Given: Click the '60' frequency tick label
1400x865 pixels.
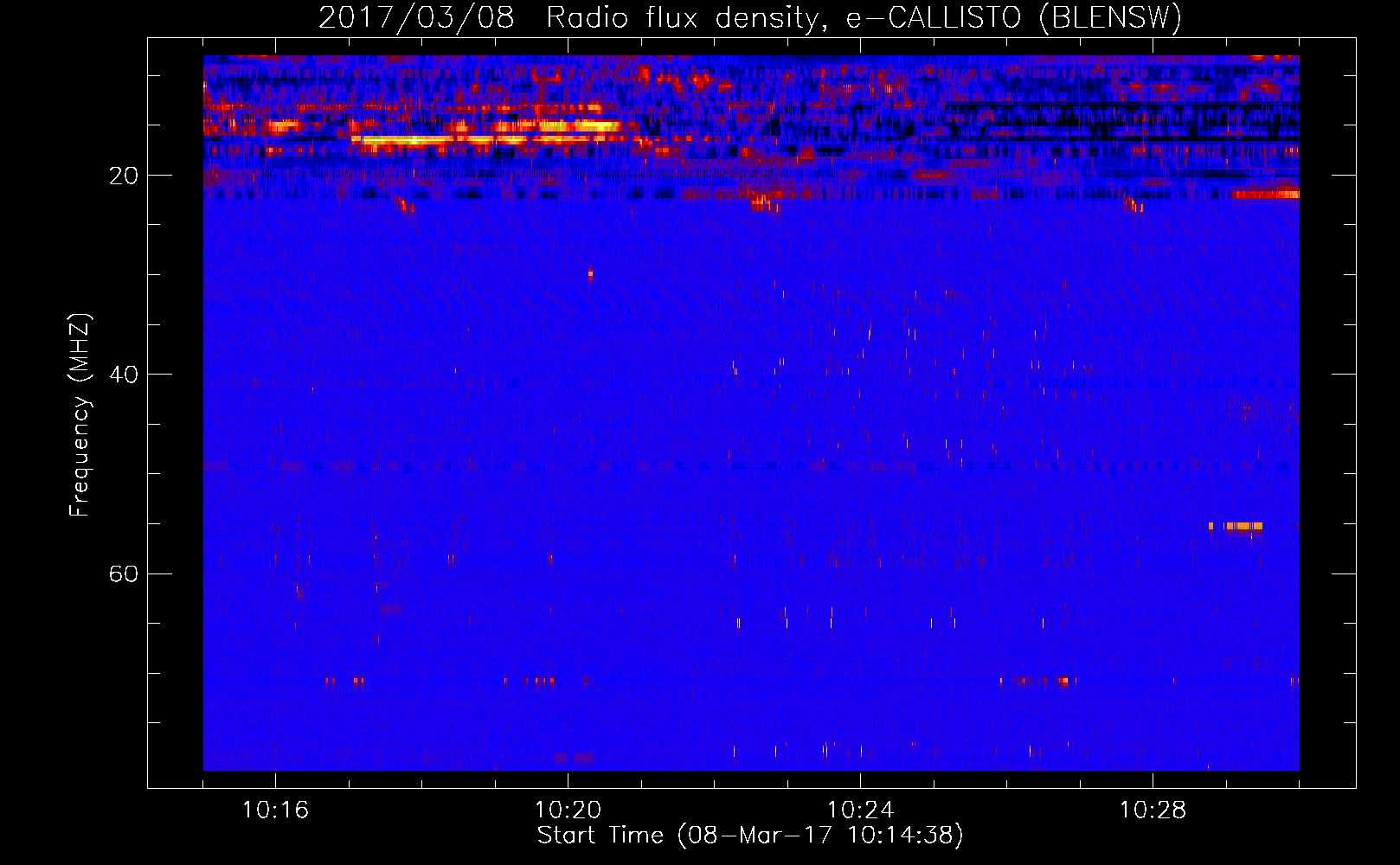Looking at the screenshot, I should [124, 573].
